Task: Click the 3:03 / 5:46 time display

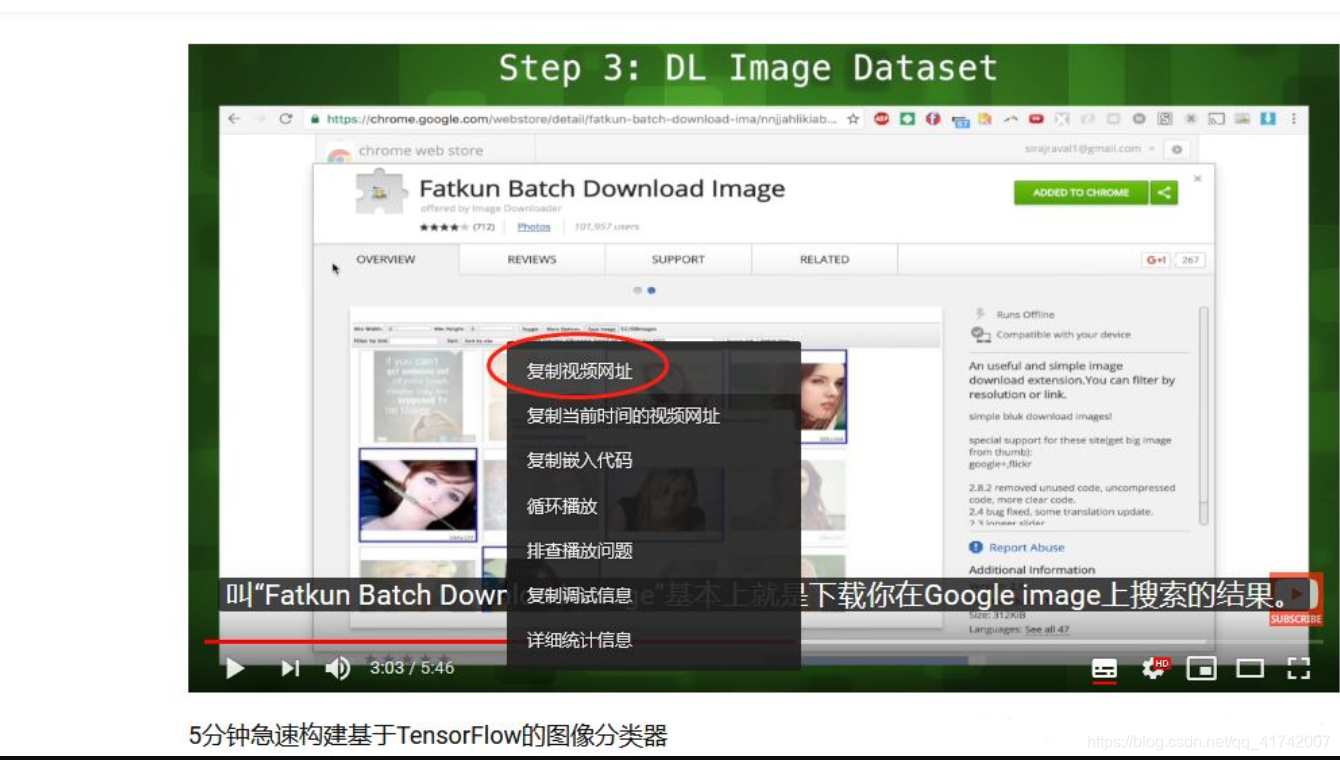Action: pos(412,668)
